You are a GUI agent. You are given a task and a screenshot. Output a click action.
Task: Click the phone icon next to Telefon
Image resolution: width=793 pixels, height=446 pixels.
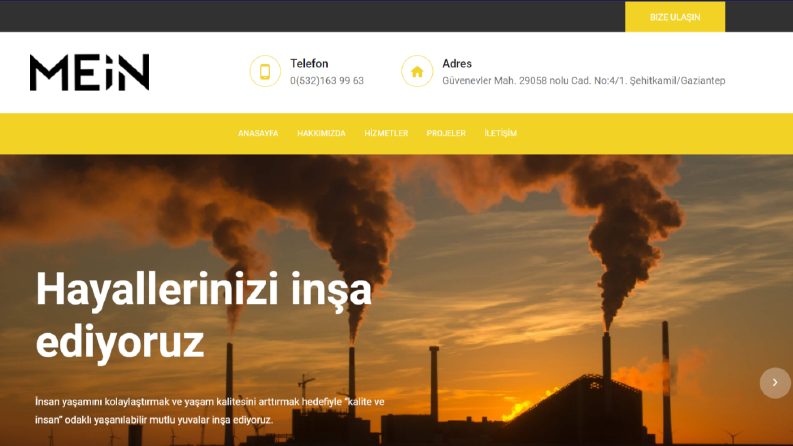265,71
